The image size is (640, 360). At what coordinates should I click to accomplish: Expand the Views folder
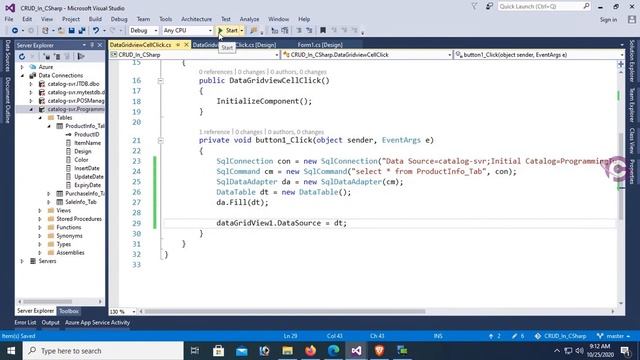40,211
